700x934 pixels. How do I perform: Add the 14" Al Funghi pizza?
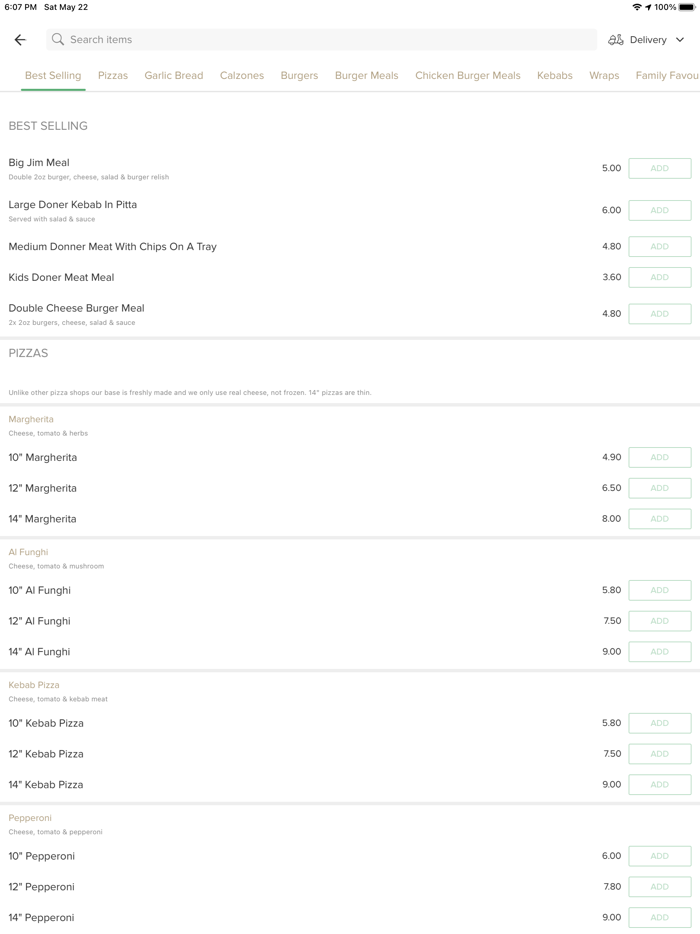659,652
